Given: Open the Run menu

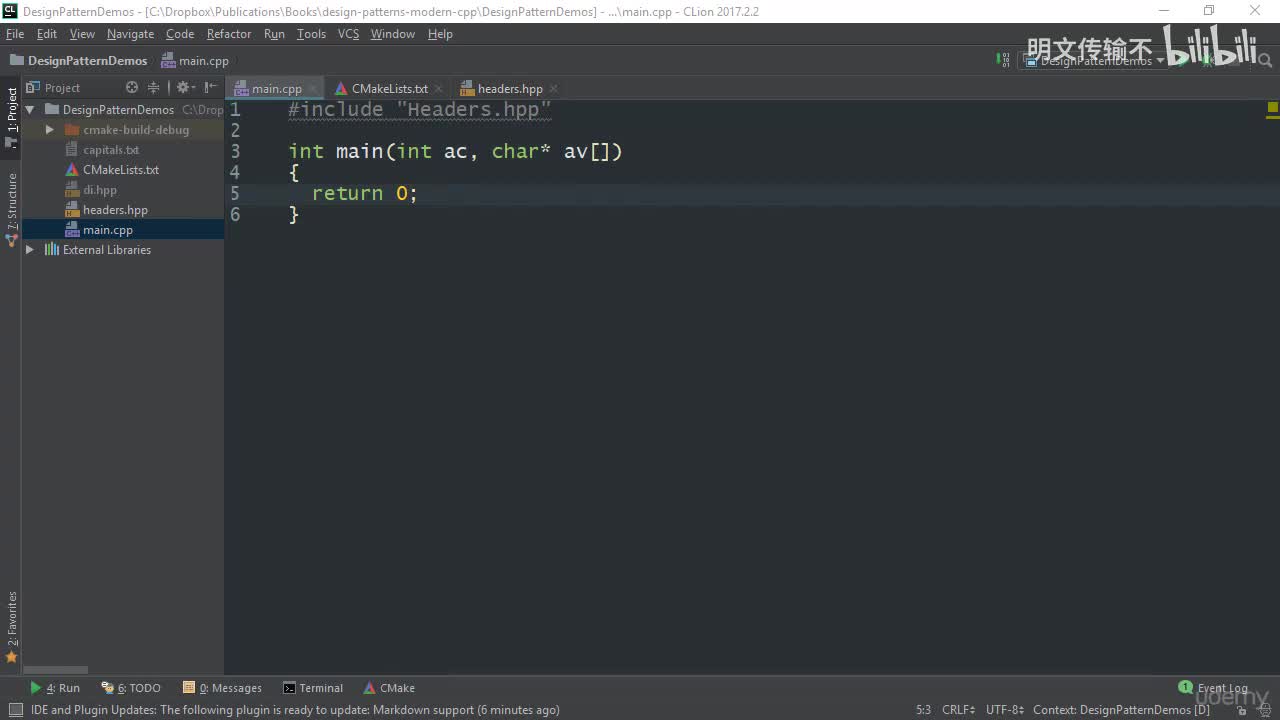Looking at the screenshot, I should [x=274, y=34].
